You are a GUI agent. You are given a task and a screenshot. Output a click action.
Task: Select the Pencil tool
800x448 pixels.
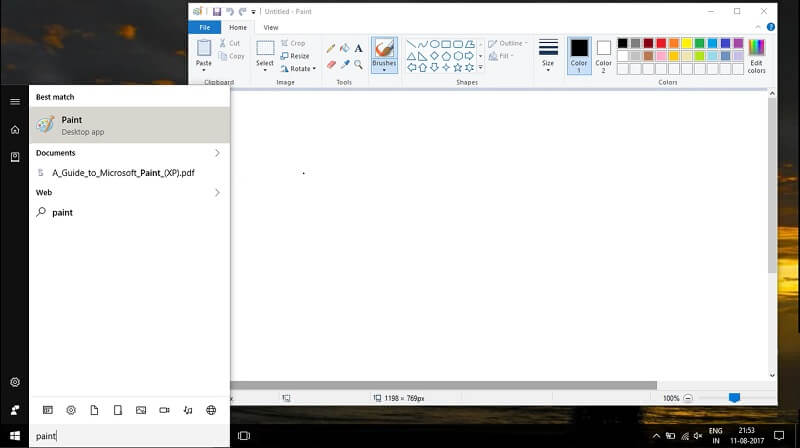tap(331, 48)
